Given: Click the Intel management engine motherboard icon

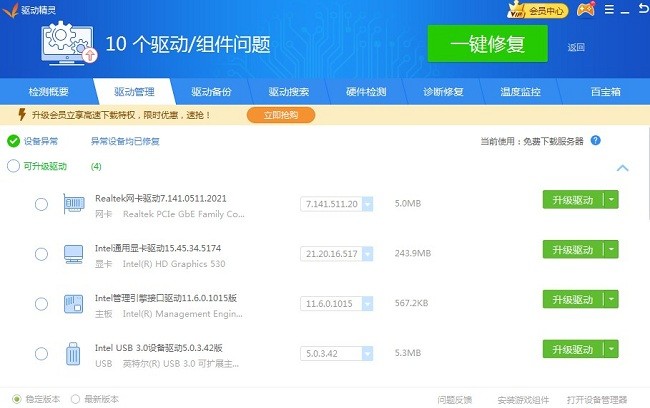Looking at the screenshot, I should [74, 303].
